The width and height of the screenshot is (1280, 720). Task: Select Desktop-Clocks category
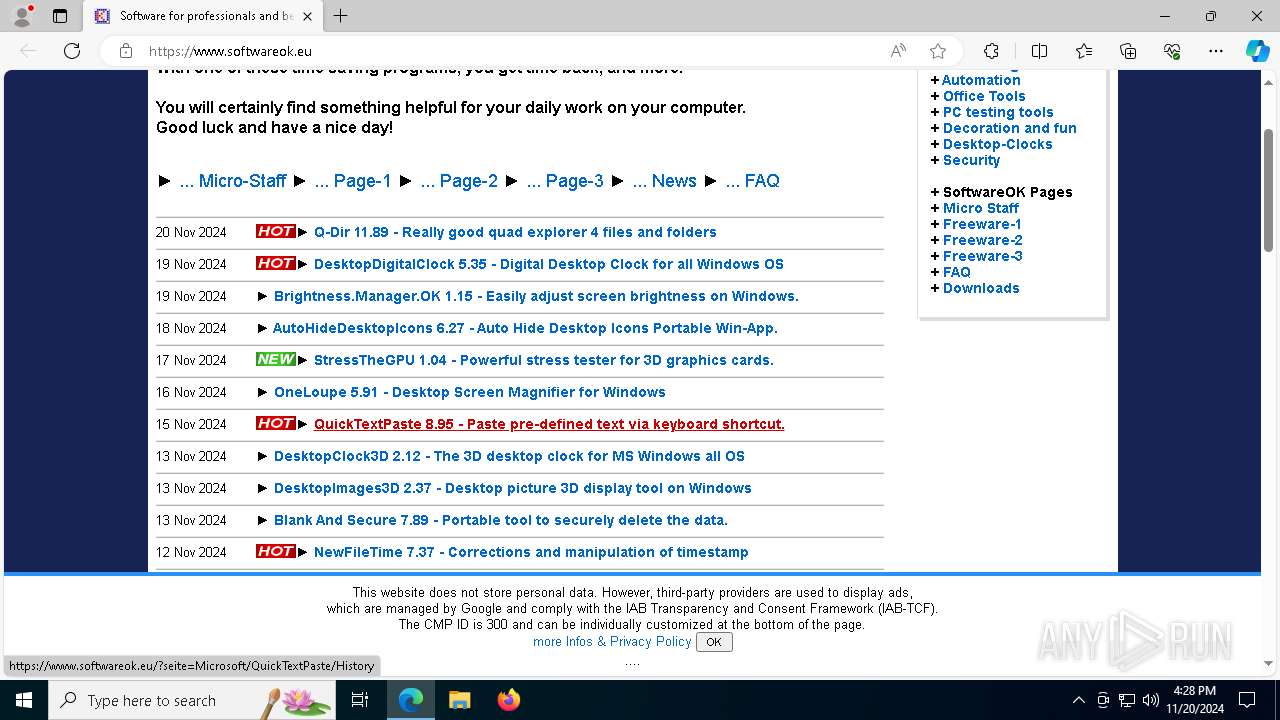pos(998,144)
